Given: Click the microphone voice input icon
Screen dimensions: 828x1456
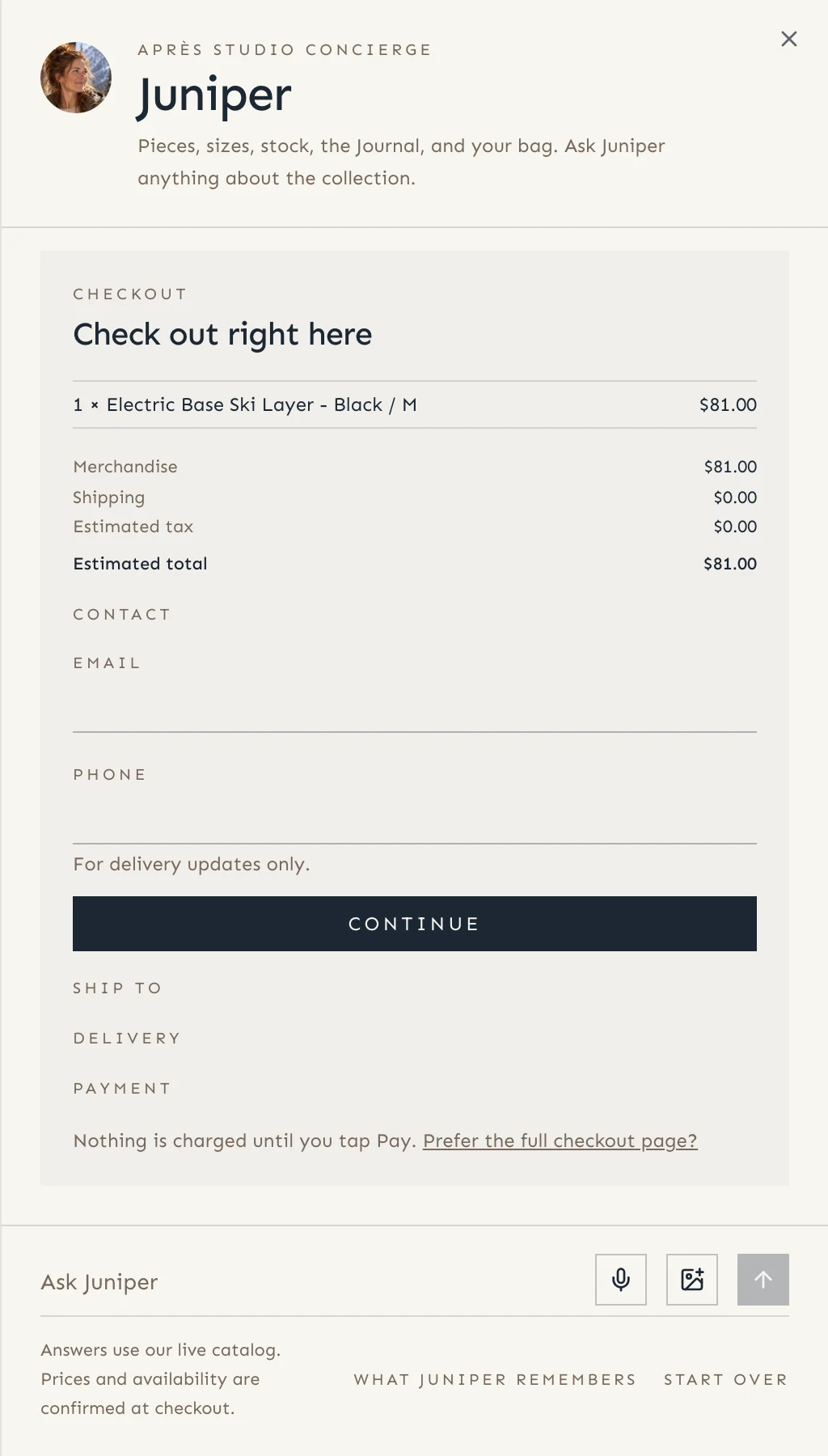Looking at the screenshot, I should [621, 1280].
